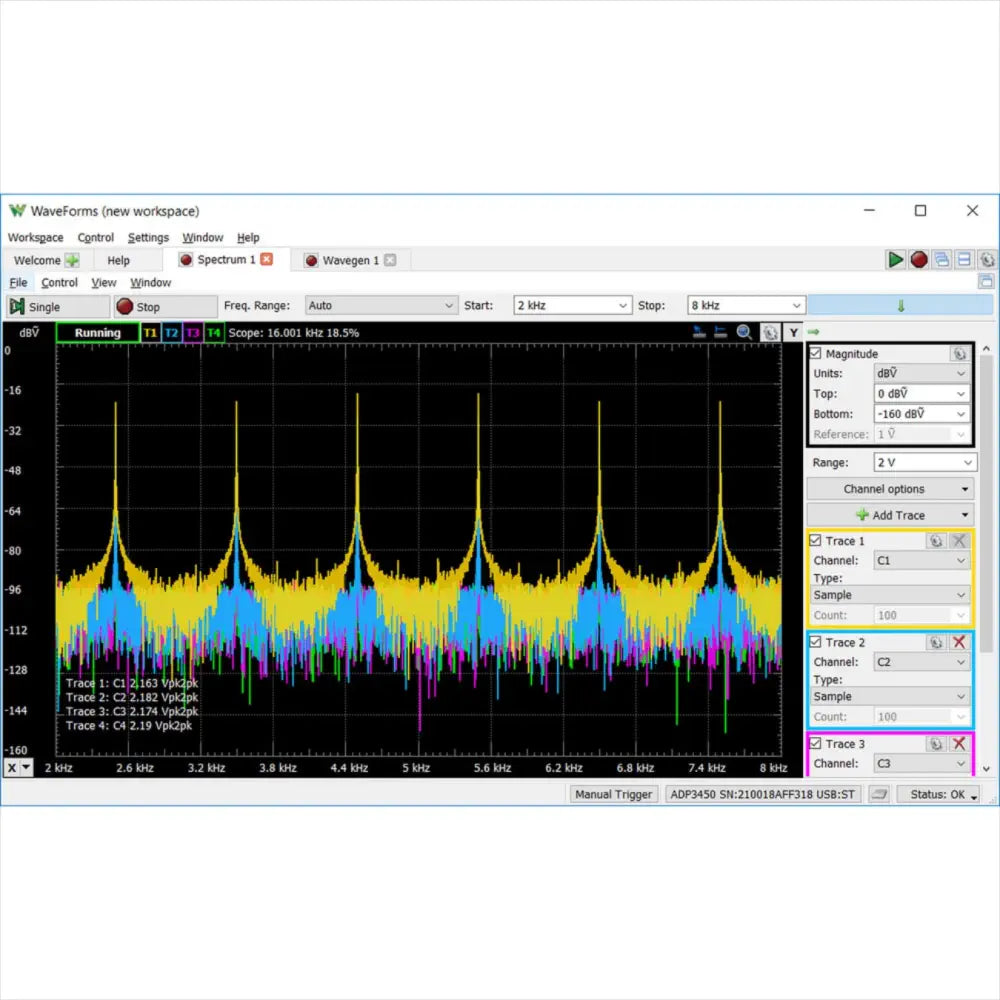
Task: Open the Settings menu
Action: (x=148, y=238)
